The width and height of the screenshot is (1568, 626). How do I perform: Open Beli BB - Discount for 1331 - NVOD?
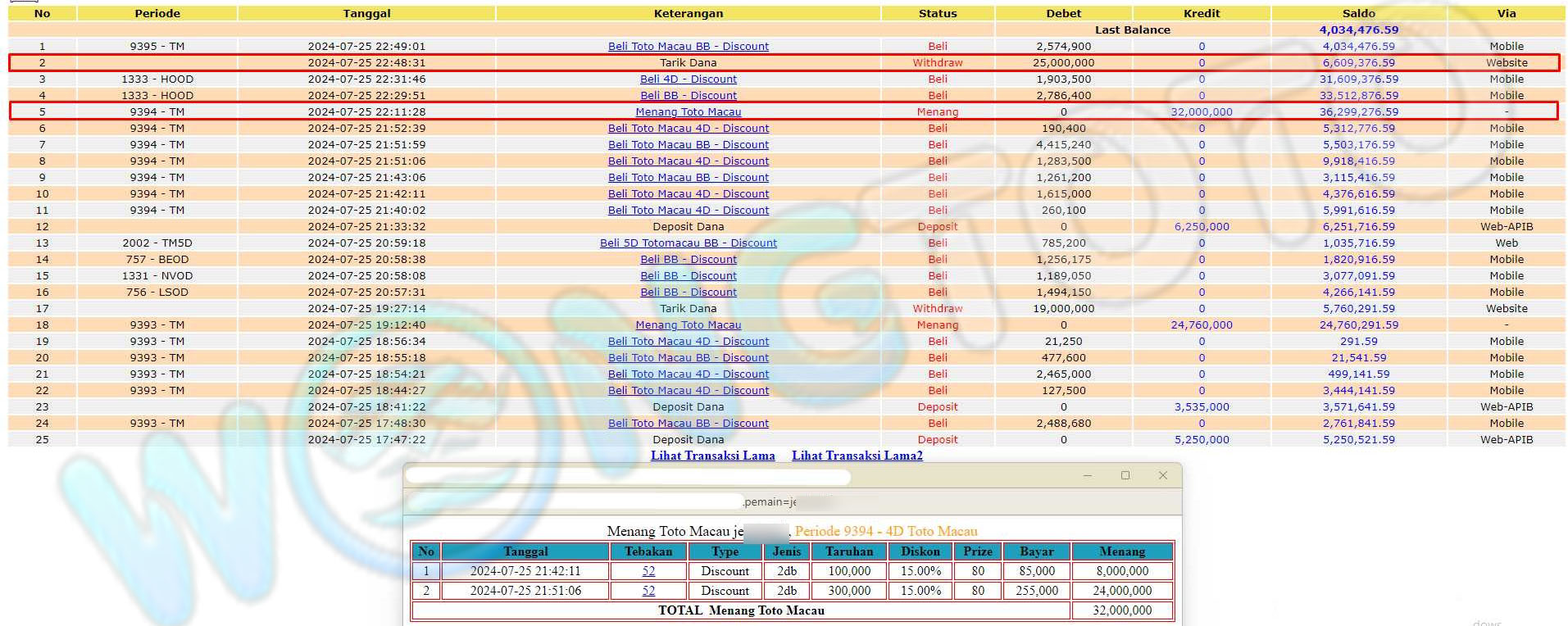pyautogui.click(x=688, y=276)
